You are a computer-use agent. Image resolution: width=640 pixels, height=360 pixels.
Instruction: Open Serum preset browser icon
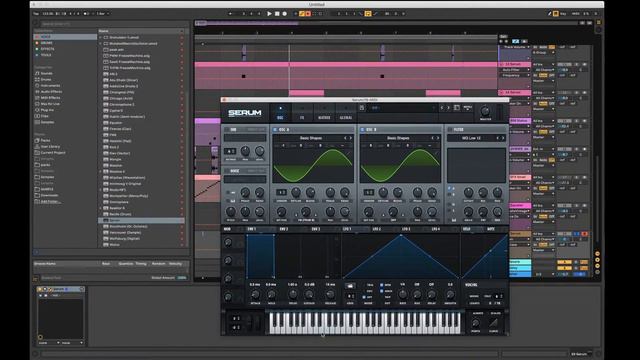tap(457, 108)
